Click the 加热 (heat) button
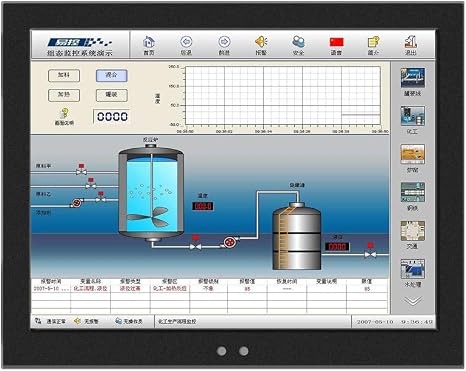The image size is (466, 371). point(64,95)
